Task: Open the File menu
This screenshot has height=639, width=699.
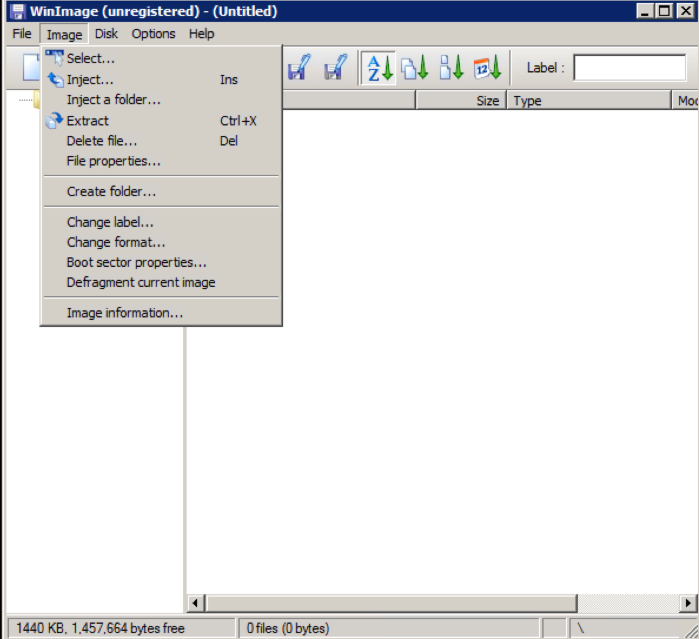Action: [x=21, y=34]
